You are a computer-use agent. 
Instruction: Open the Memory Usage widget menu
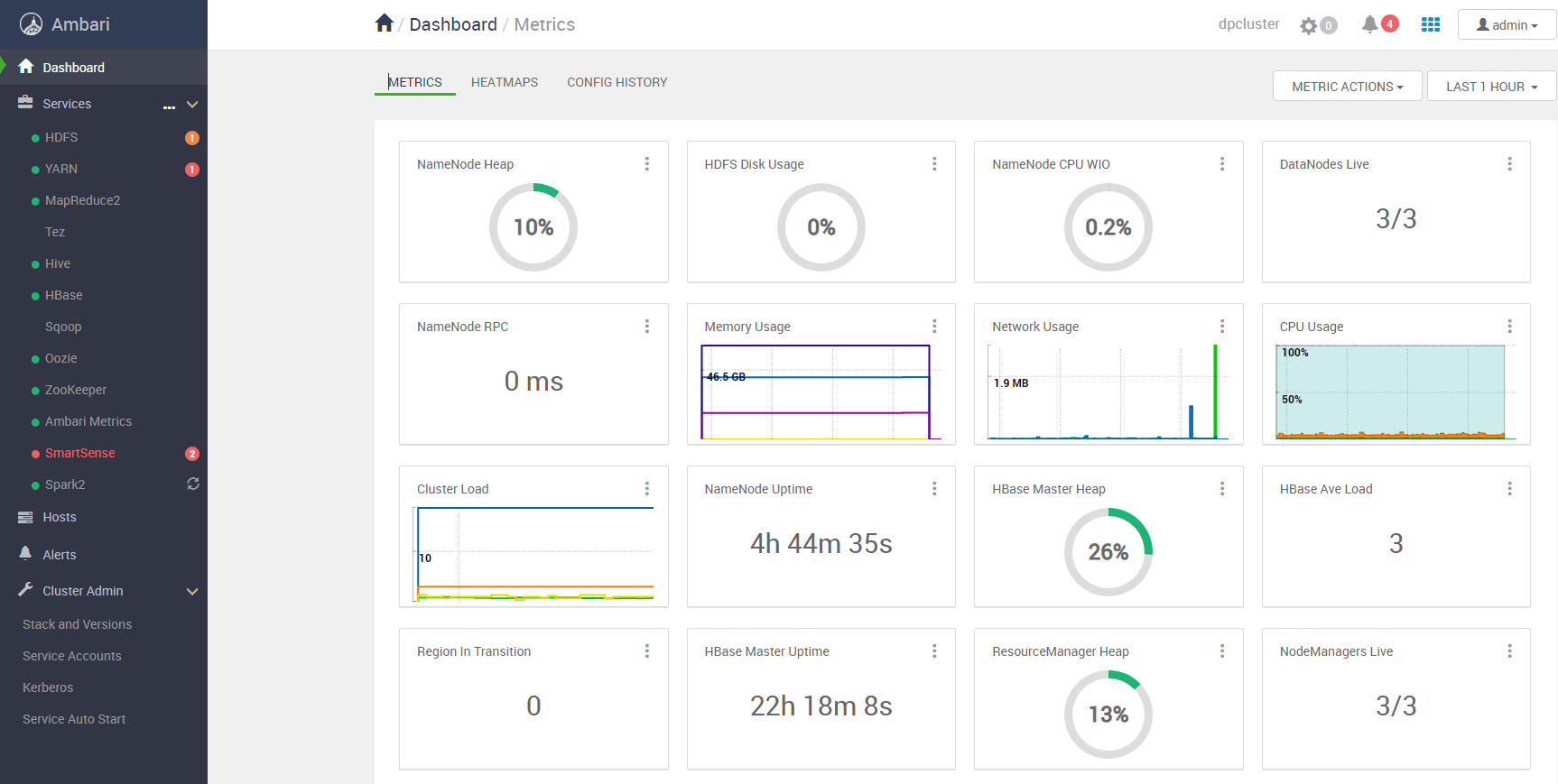(x=934, y=327)
